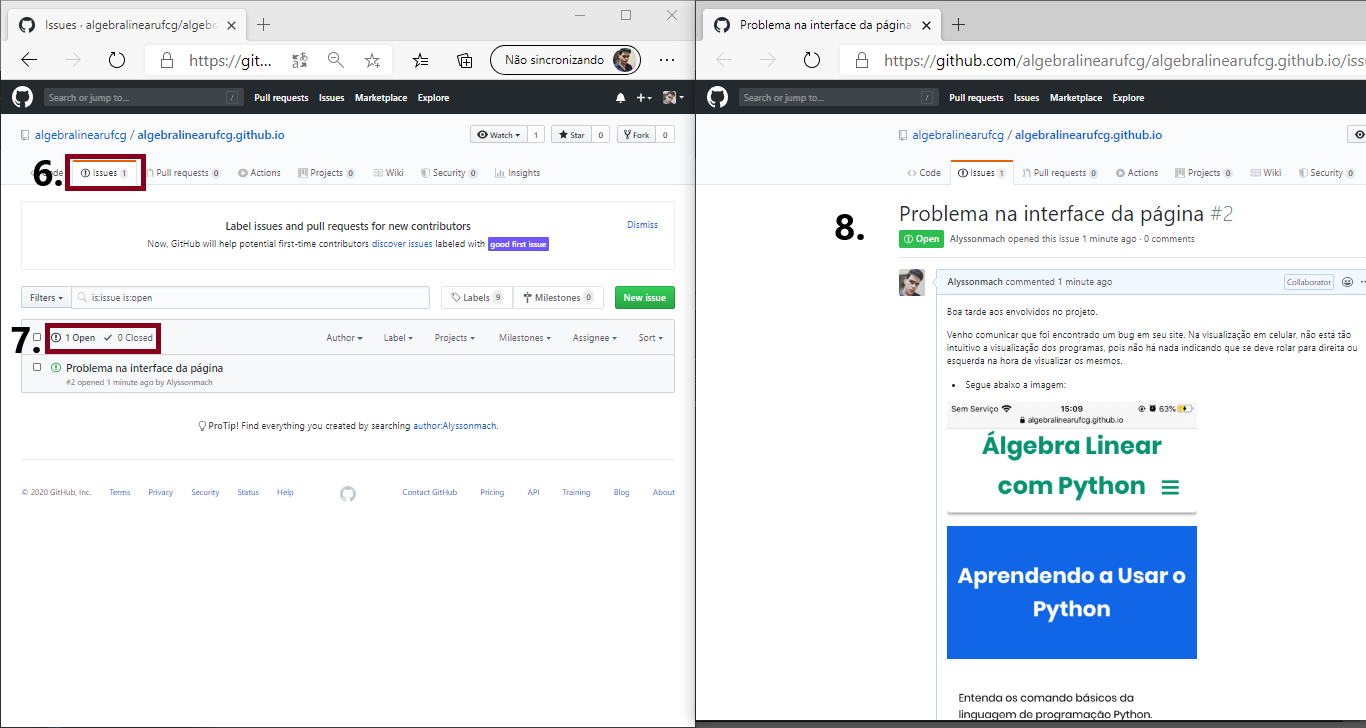The height and width of the screenshot is (728, 1366).
Task: Click the GitHub logo in left window
Action: click(22, 97)
